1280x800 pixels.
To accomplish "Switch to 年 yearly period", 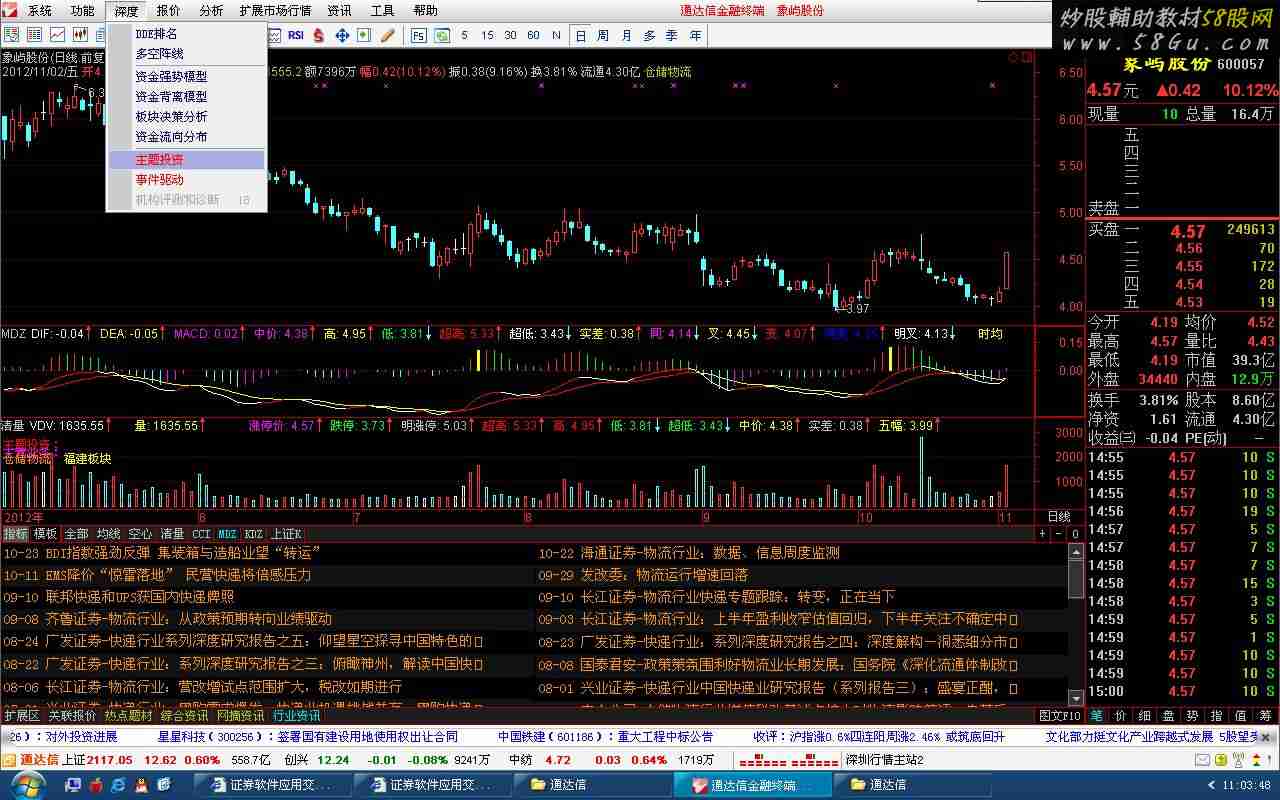I will pos(695,35).
